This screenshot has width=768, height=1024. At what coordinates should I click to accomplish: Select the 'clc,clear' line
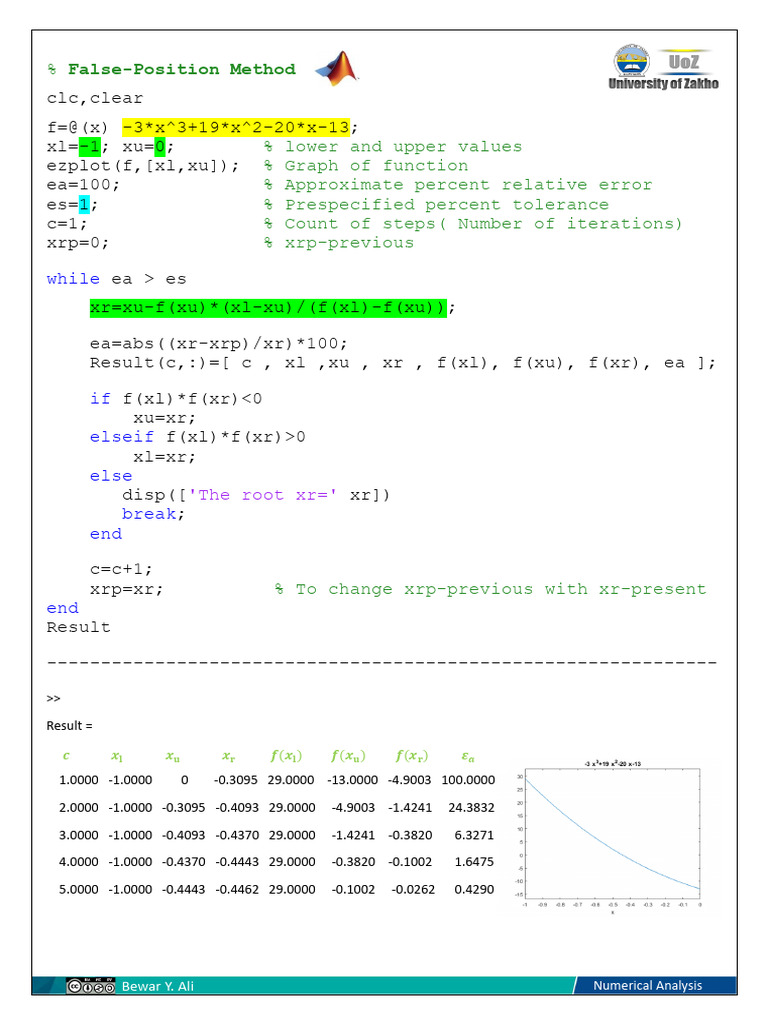[95, 98]
